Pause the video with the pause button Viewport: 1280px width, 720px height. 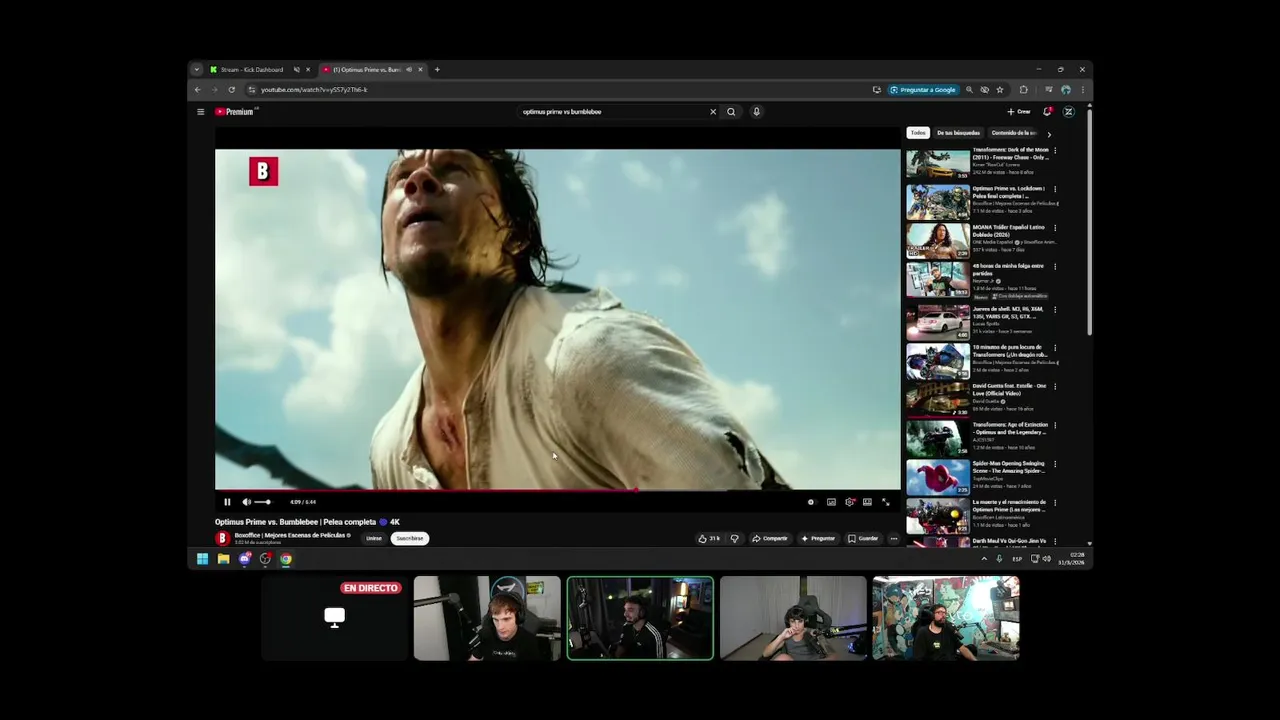point(227,502)
